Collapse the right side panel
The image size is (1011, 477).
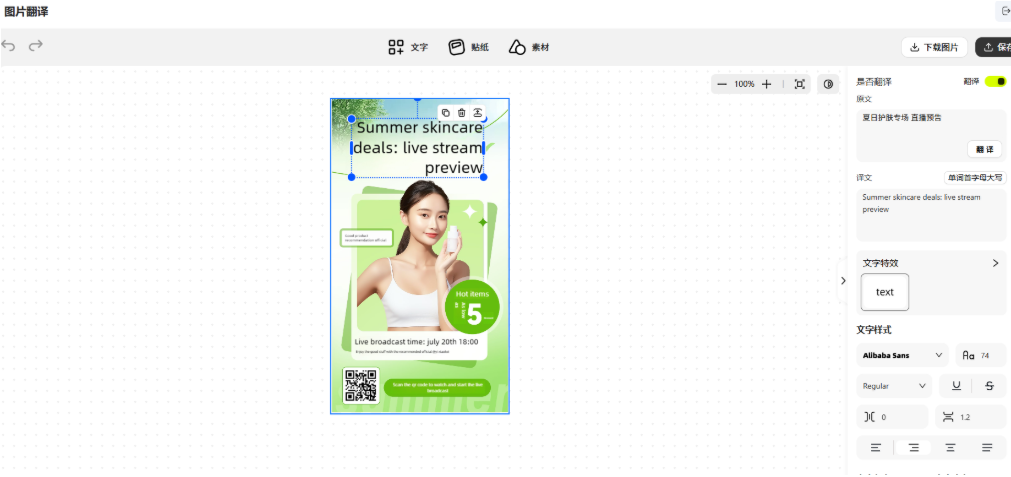coord(842,281)
